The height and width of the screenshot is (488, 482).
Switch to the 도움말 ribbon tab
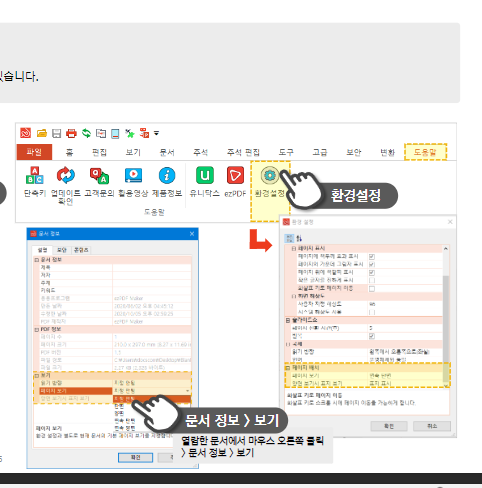[x=425, y=152]
